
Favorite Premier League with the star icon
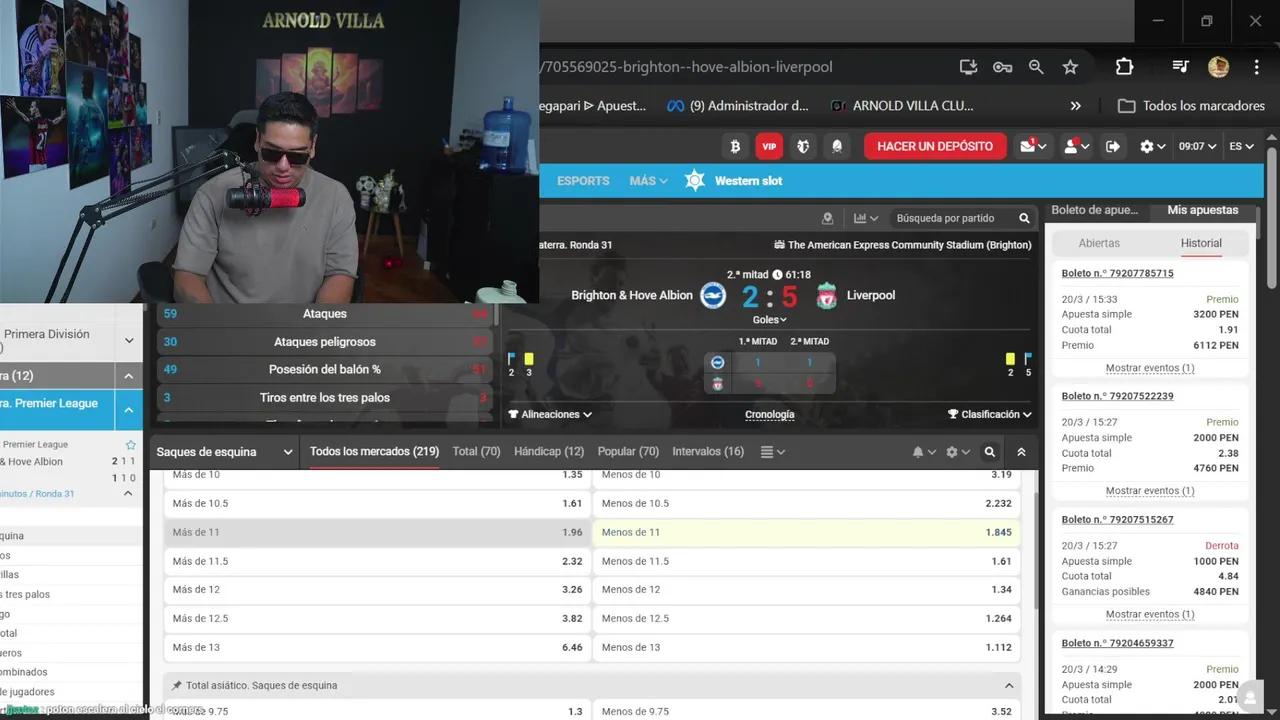pos(130,444)
